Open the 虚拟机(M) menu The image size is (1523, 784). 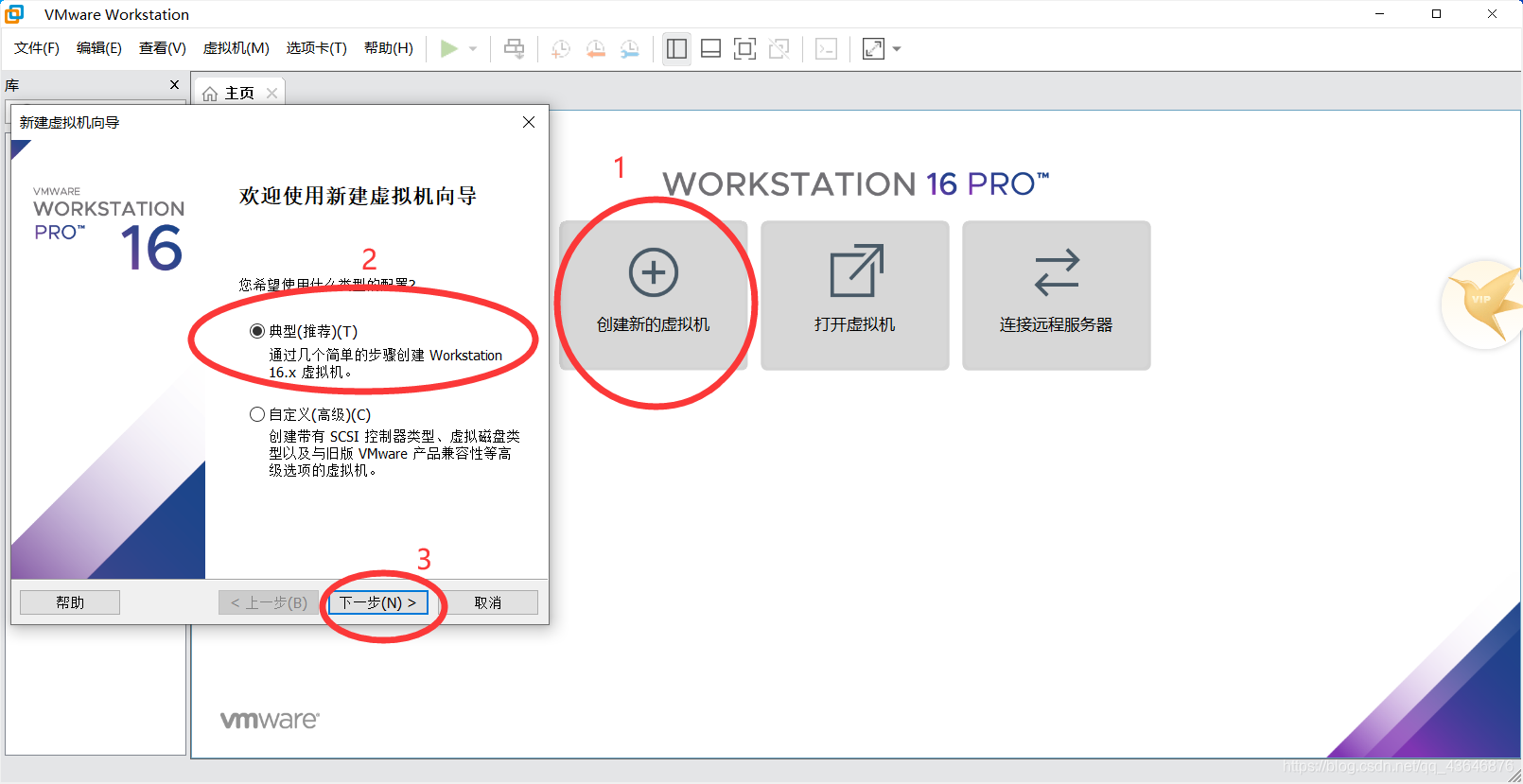(x=236, y=48)
